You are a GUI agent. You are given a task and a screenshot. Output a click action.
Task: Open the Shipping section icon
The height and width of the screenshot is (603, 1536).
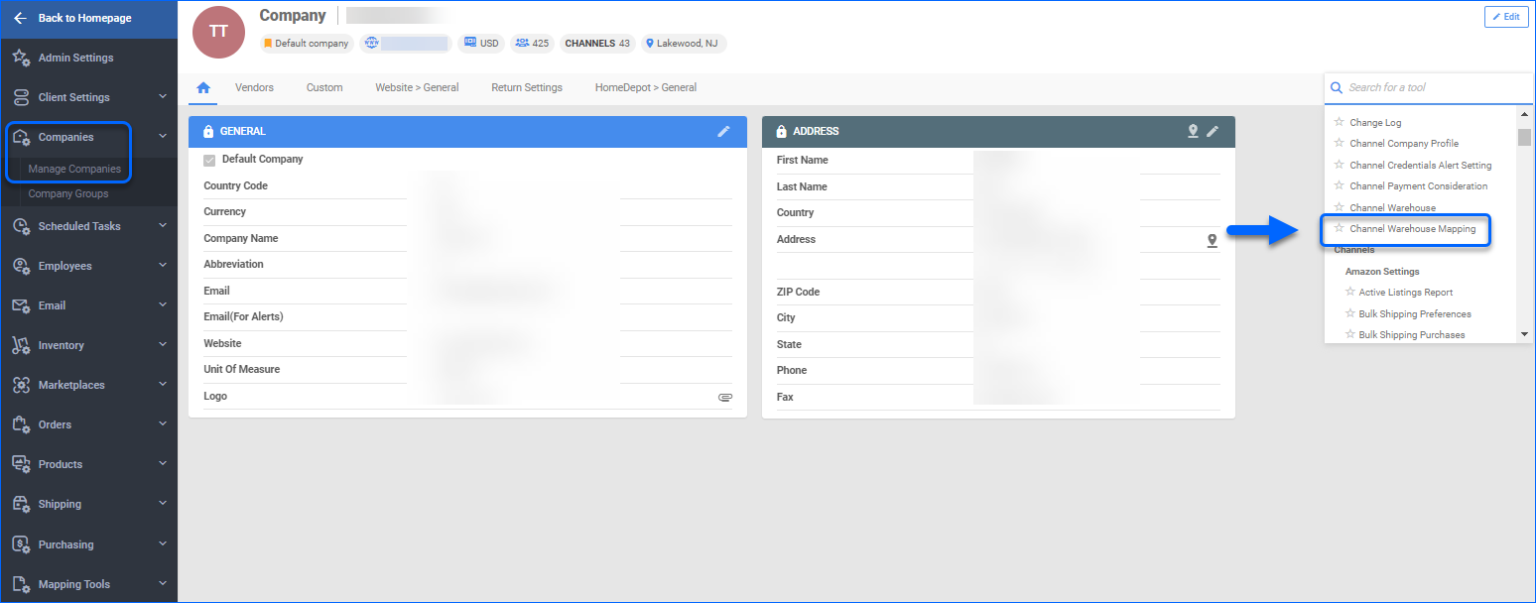[20, 504]
